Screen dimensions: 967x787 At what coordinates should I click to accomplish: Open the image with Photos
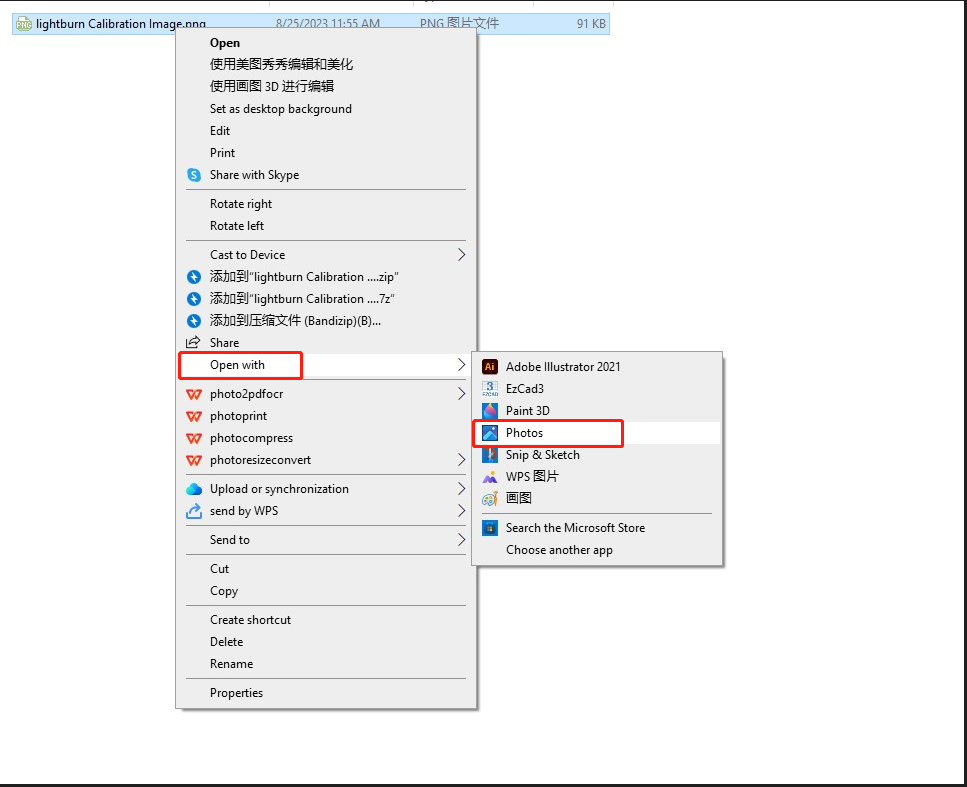[597, 433]
